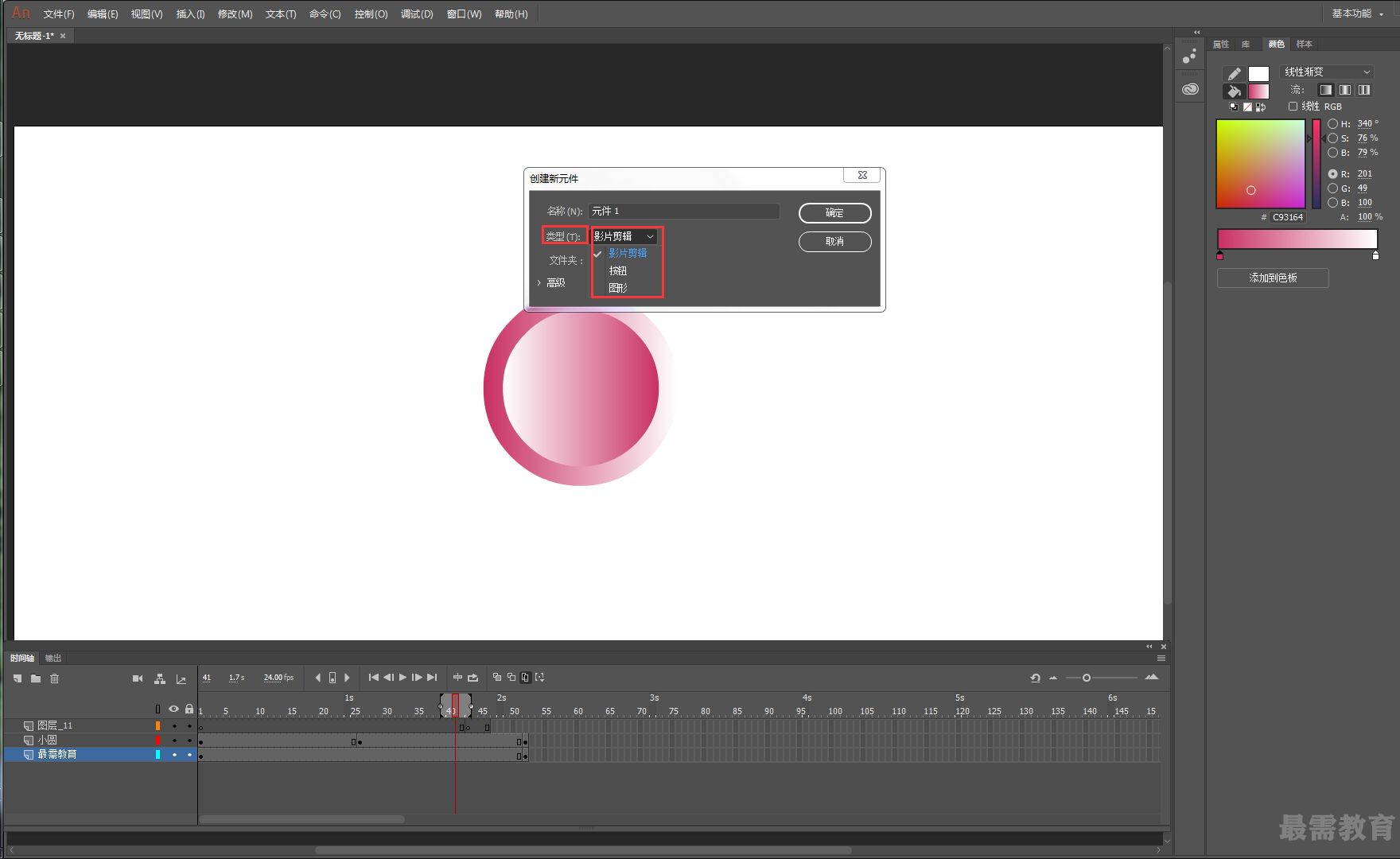Create a new layer in timeline
The height and width of the screenshot is (859, 1400).
(17, 678)
